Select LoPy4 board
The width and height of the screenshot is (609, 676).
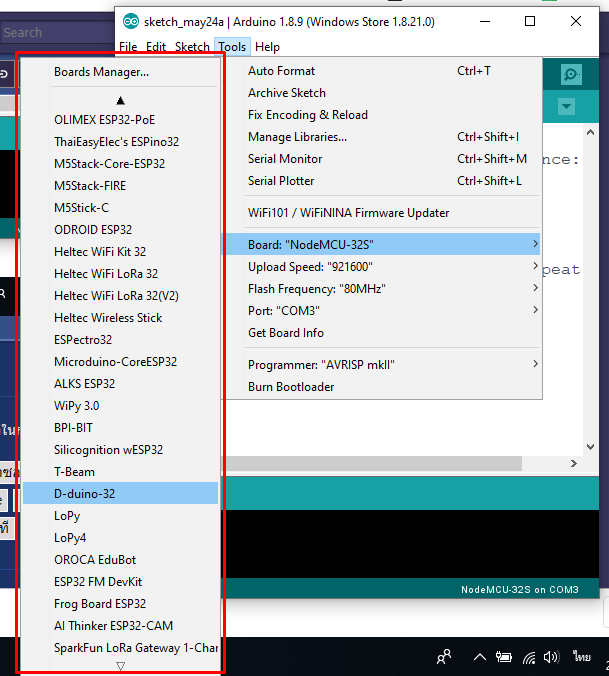coord(121,537)
